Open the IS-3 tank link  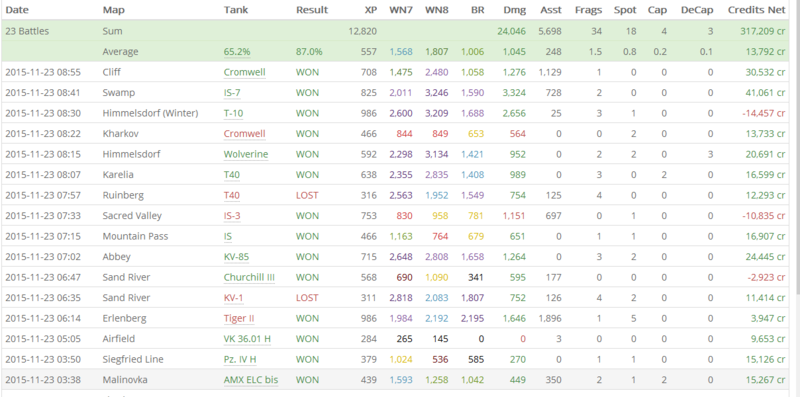[232, 216]
